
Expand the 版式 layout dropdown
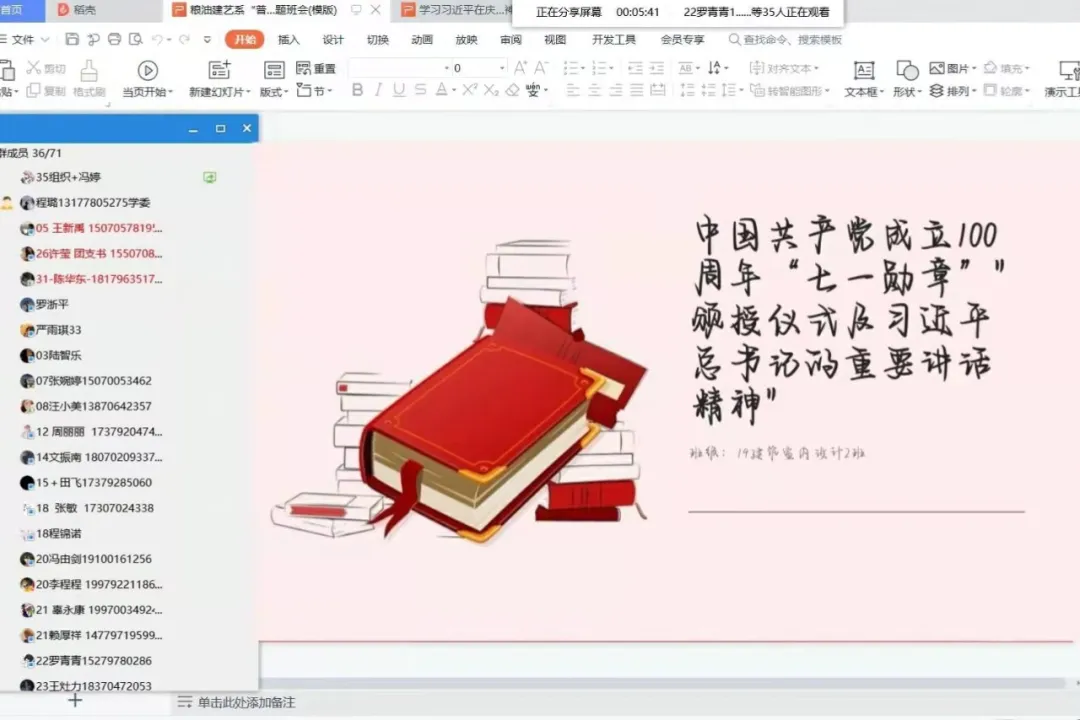273,91
